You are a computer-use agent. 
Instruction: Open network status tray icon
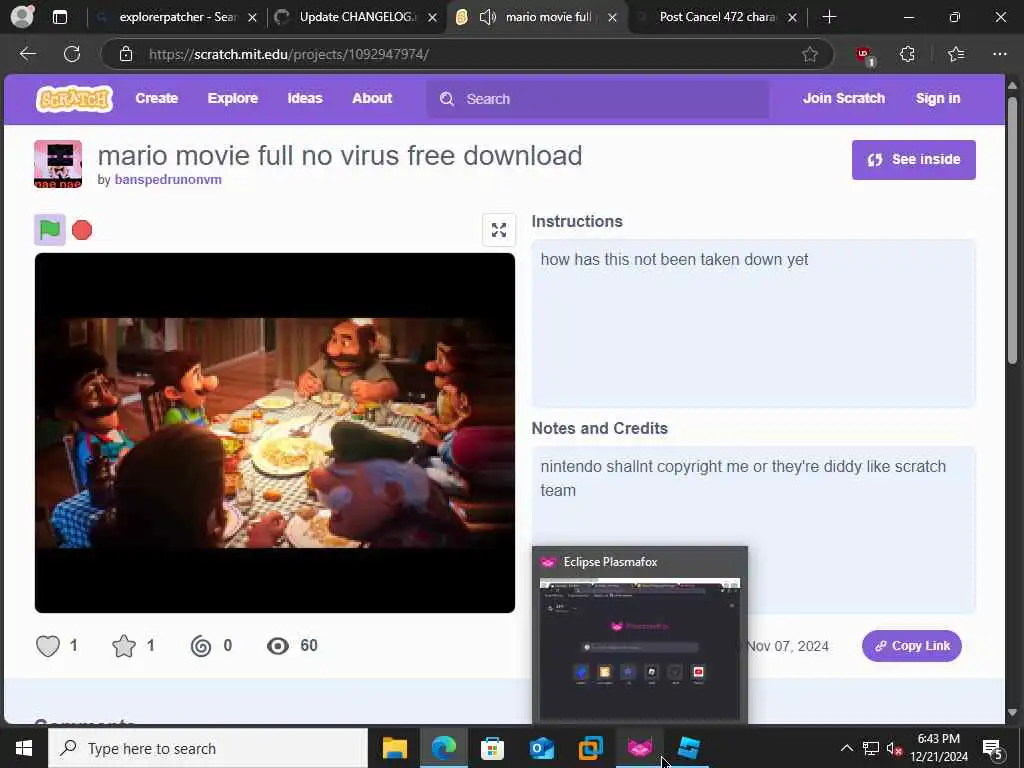tap(871, 748)
